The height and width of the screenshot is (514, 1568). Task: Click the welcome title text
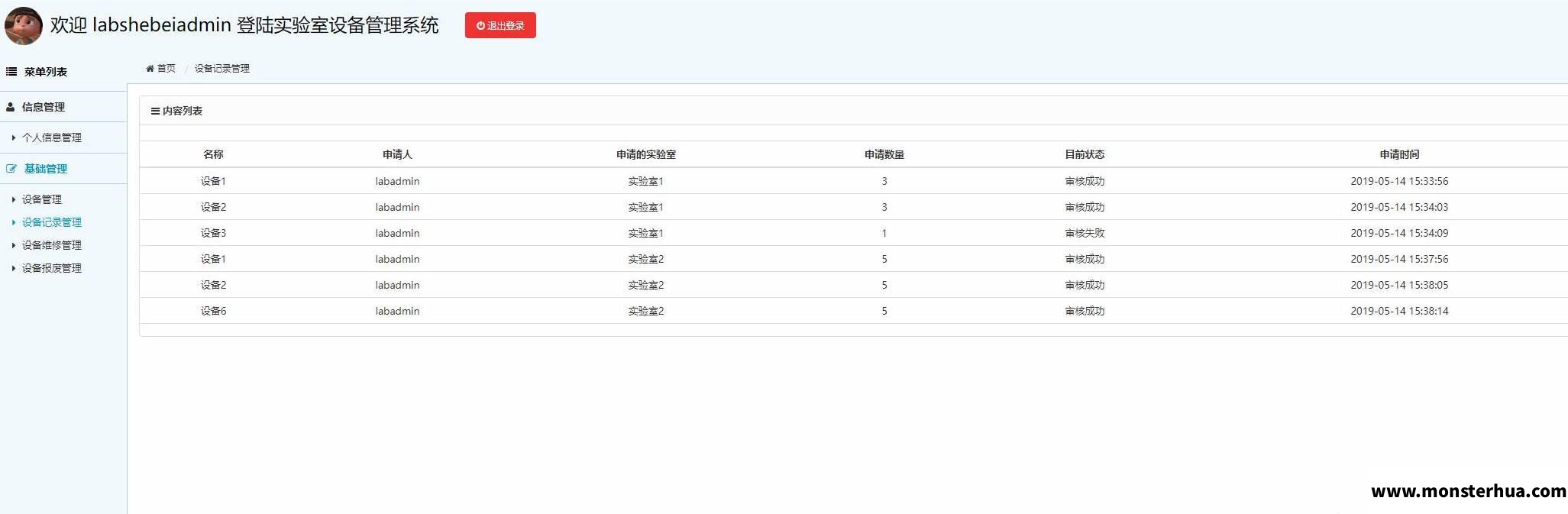tap(244, 25)
